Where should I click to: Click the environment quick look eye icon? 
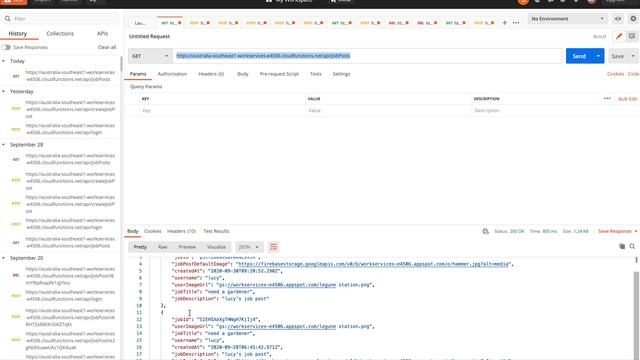pos(618,19)
